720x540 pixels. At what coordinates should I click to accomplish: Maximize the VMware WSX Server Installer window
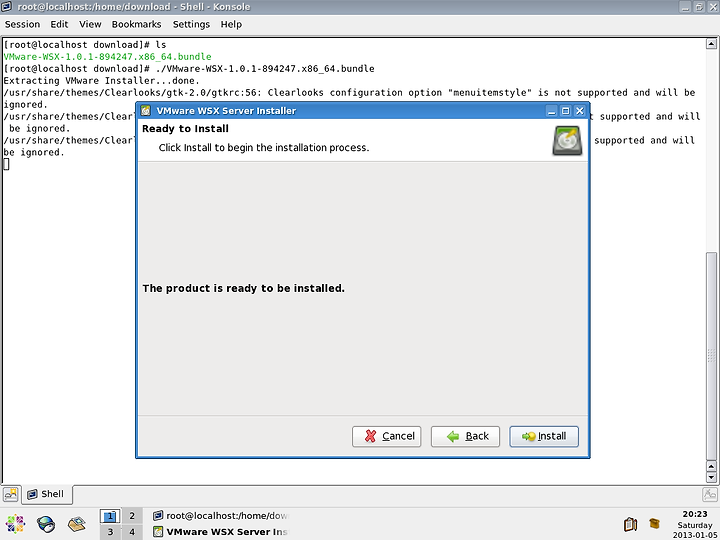point(565,111)
